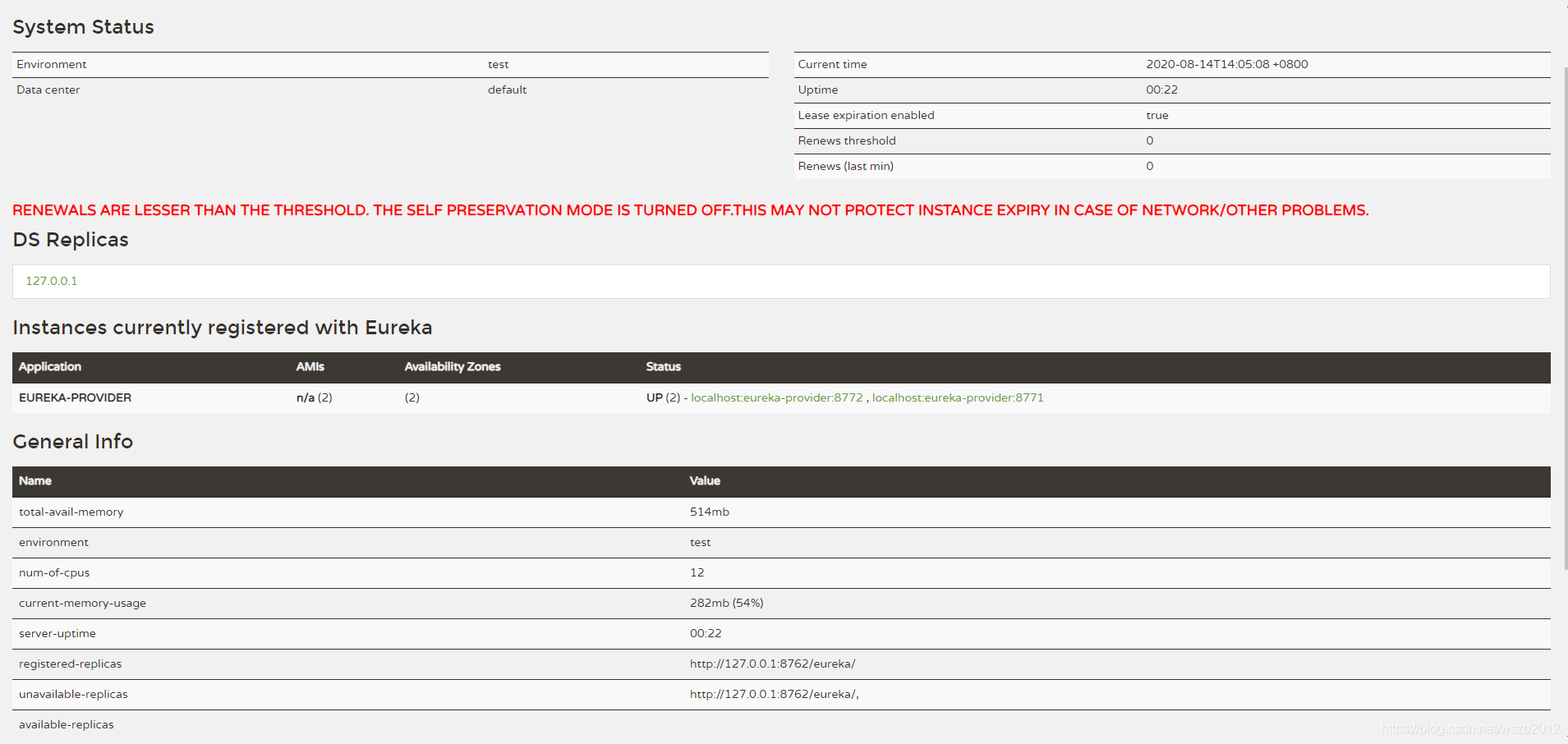The width and height of the screenshot is (1568, 744).
Task: Click the registered-replicas row name
Action: [x=71, y=664]
